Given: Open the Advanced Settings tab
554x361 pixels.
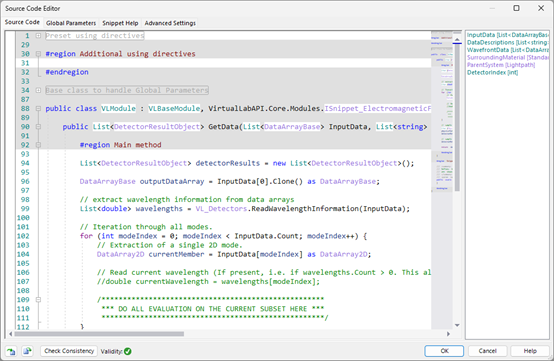Looking at the screenshot, I should [170, 23].
